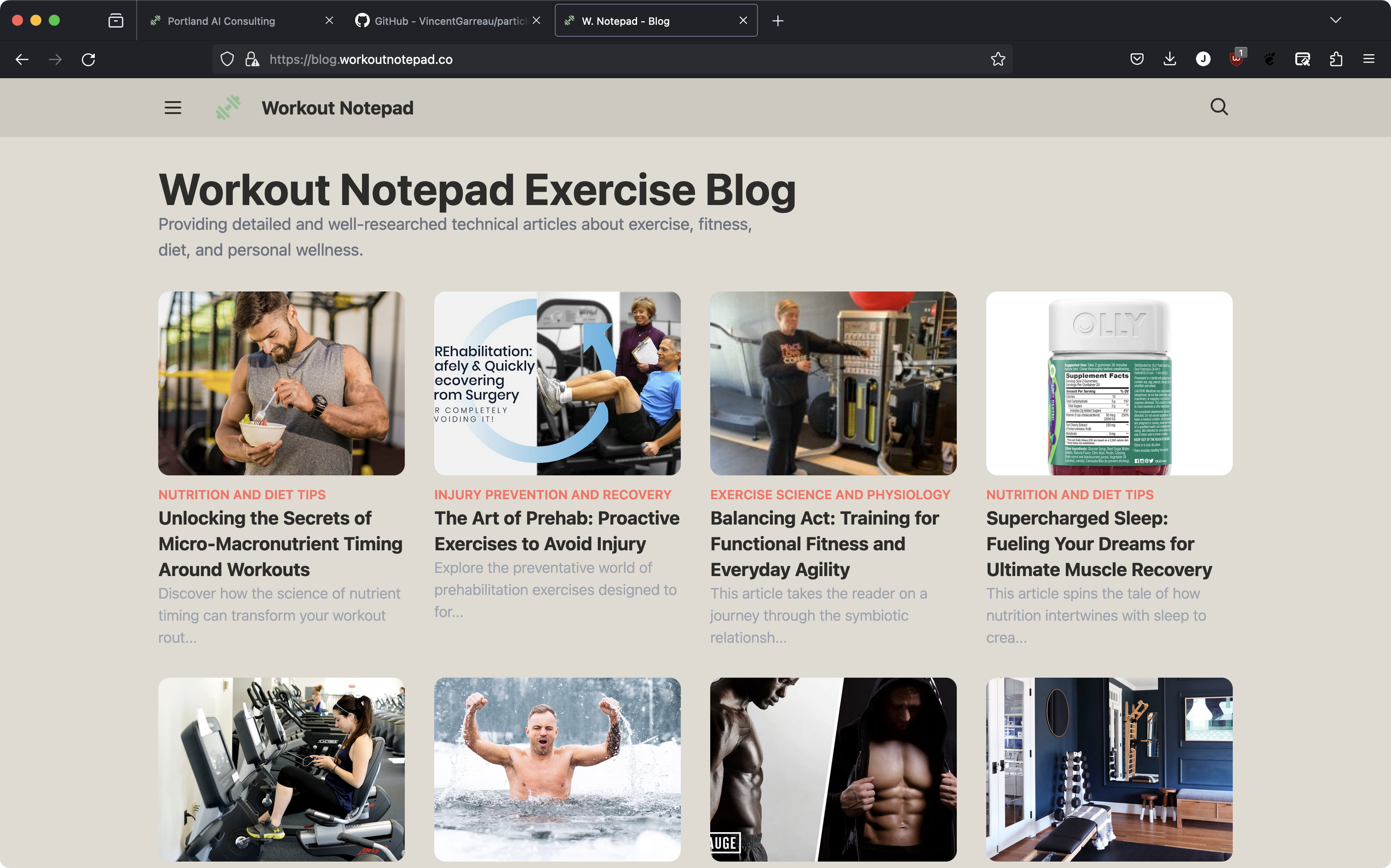Click Nutrition and Diet Tips above Supercharged Sleep
Viewport: 1391px width, 868px height.
tap(1069, 494)
